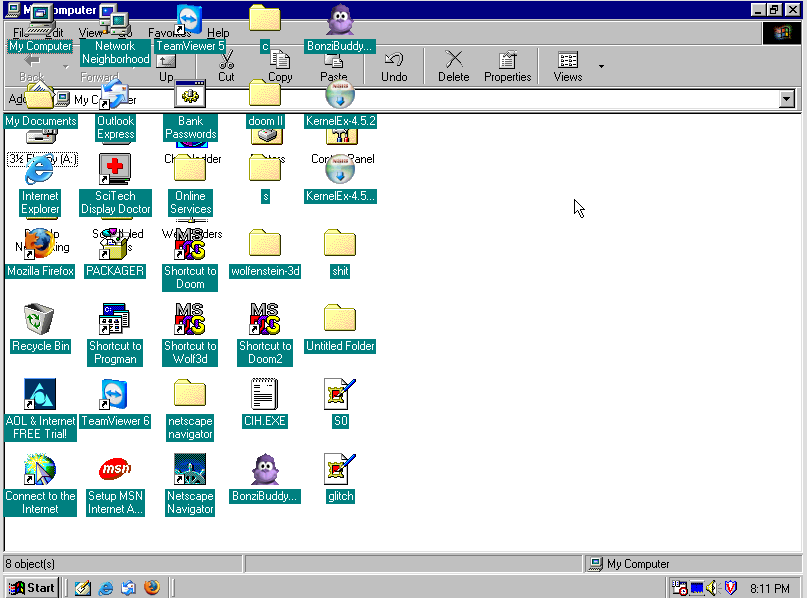
Task: Click the Cut toolbar button
Action: click(226, 66)
